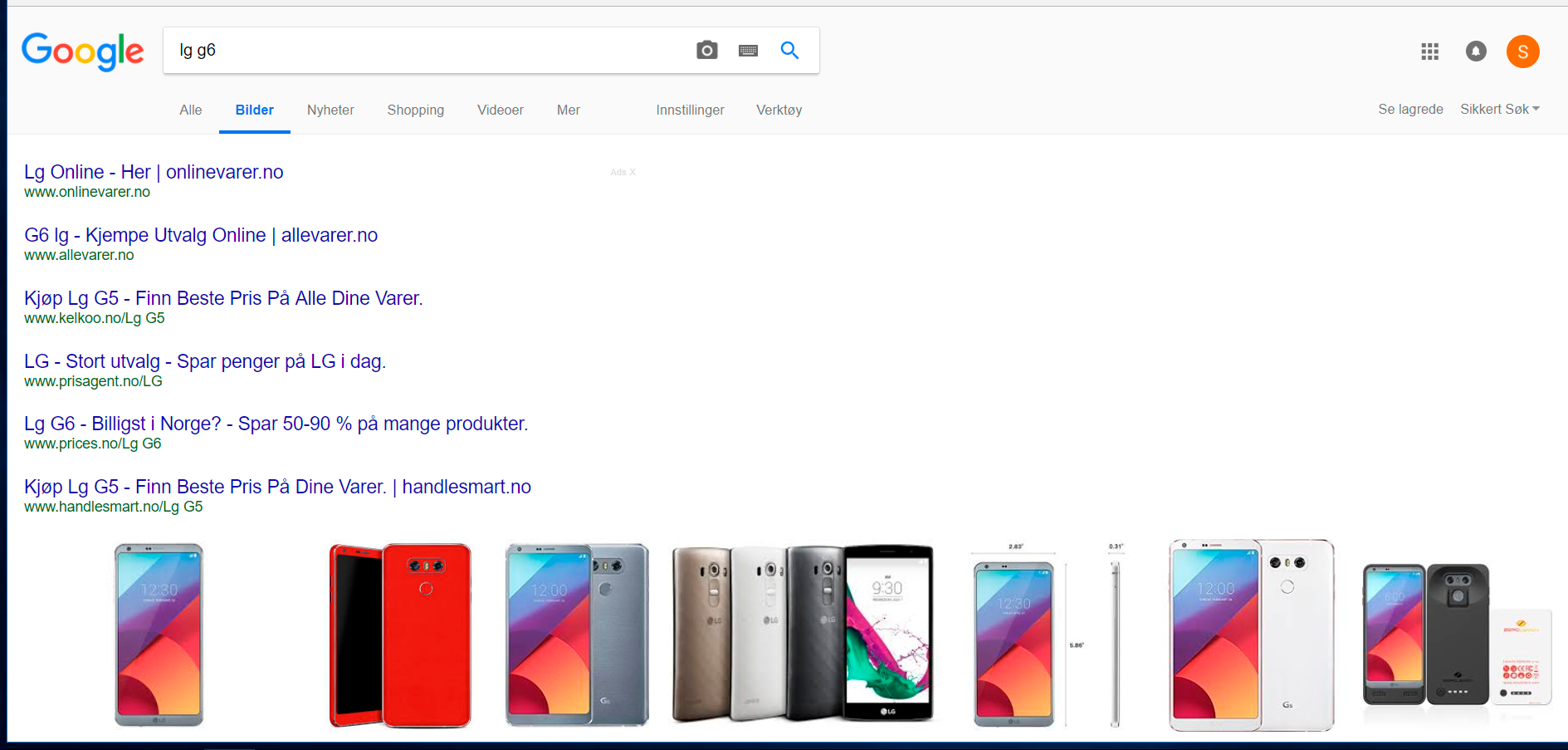The height and width of the screenshot is (750, 1568).
Task: Open the Shopping tab
Action: (x=416, y=110)
